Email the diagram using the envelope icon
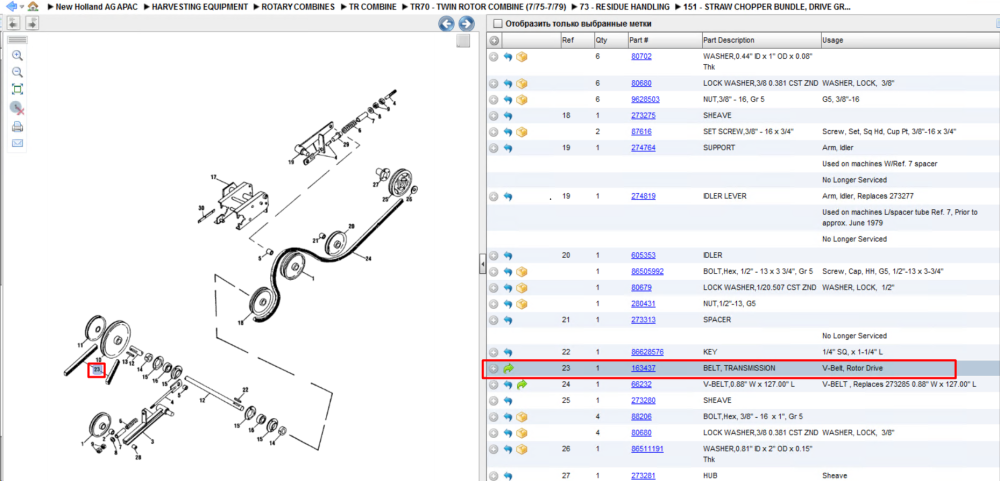The height and width of the screenshot is (481, 1000). tap(17, 143)
